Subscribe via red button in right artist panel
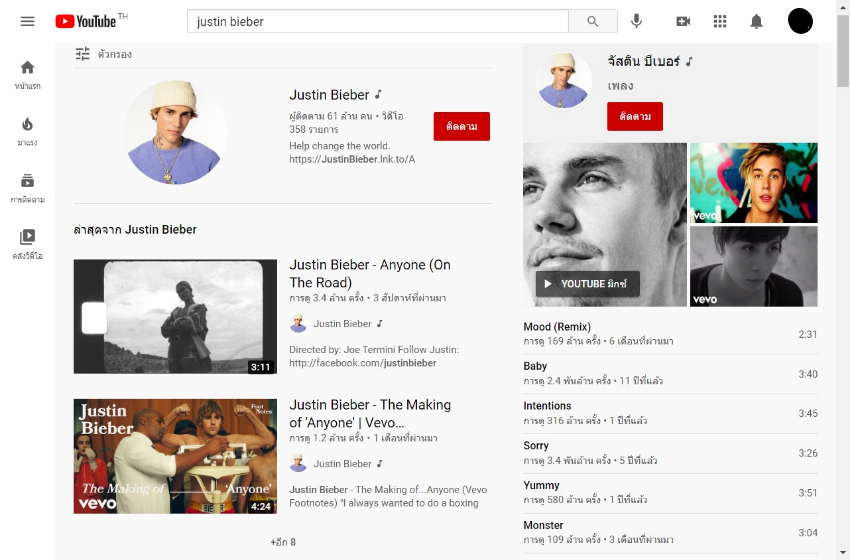This screenshot has width=850, height=560. click(x=635, y=116)
